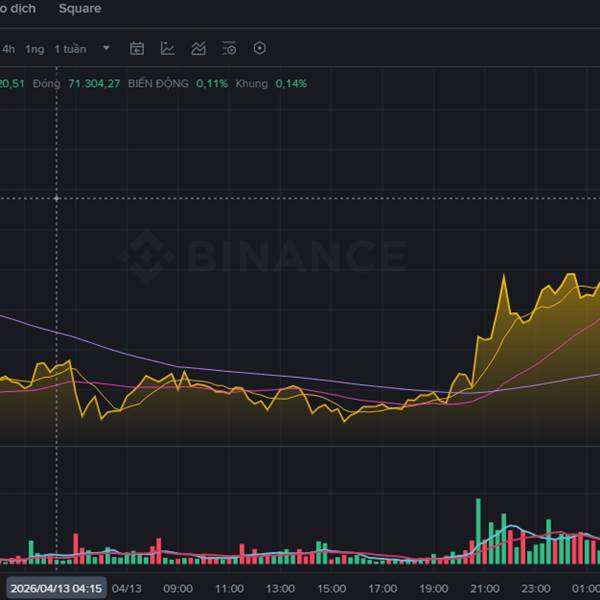Screen dimensions: 600x600
Task: Click the crosshair intersection point on chart
Action: (x=56, y=198)
